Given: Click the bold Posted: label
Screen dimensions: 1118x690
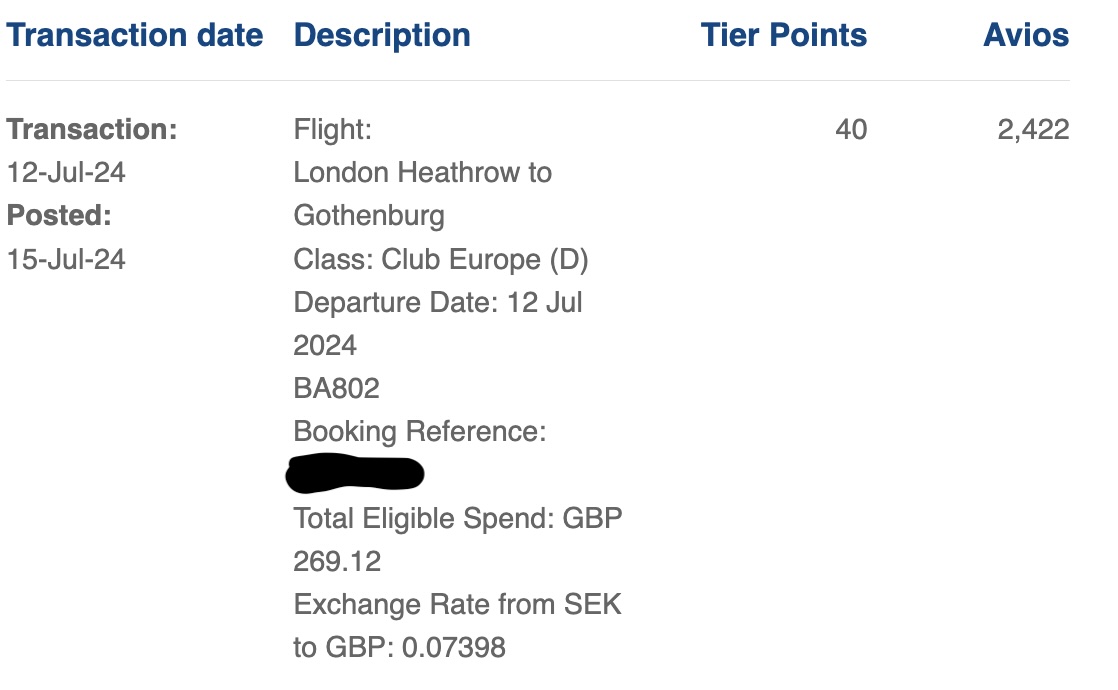Looking at the screenshot, I should (x=59, y=216).
